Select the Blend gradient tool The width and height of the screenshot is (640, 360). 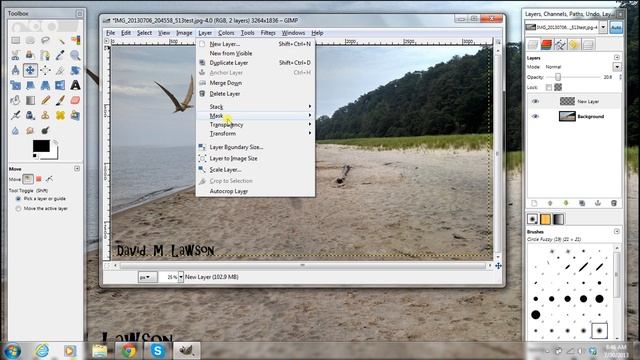(x=30, y=100)
